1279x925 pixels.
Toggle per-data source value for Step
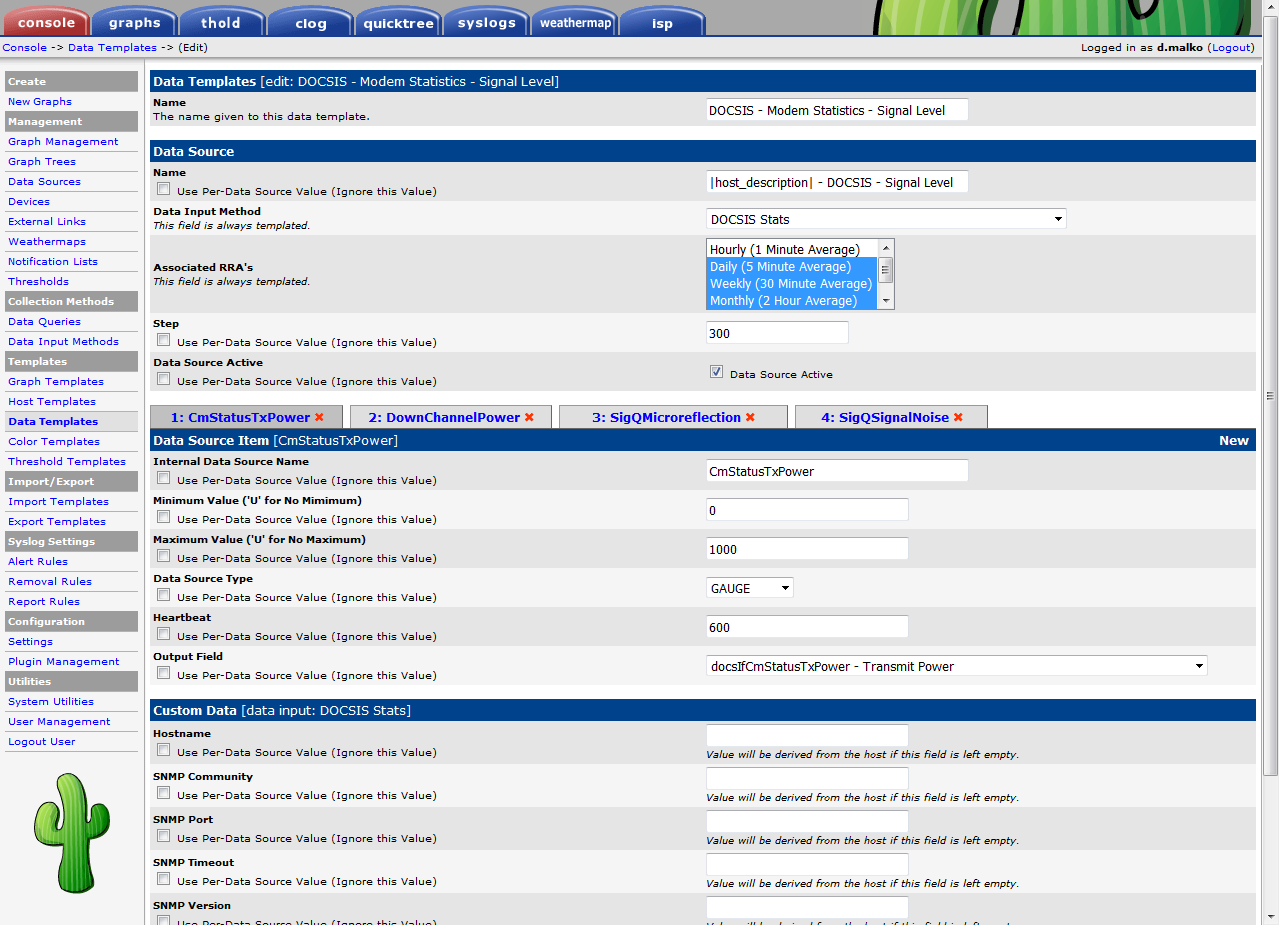(163, 341)
